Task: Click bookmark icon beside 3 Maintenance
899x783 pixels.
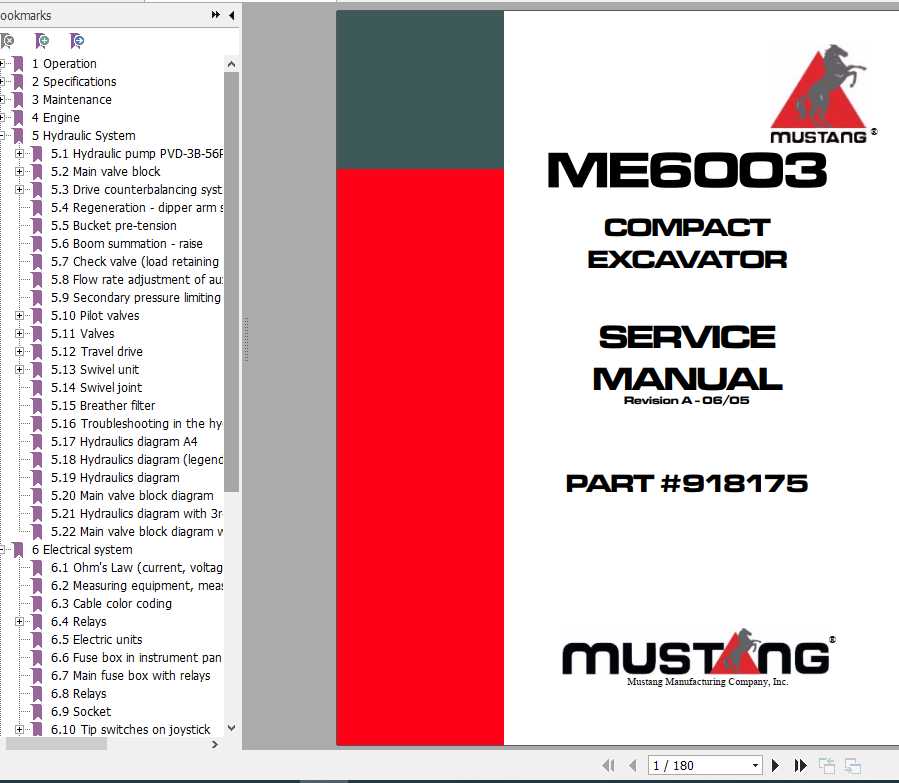Action: tap(18, 100)
